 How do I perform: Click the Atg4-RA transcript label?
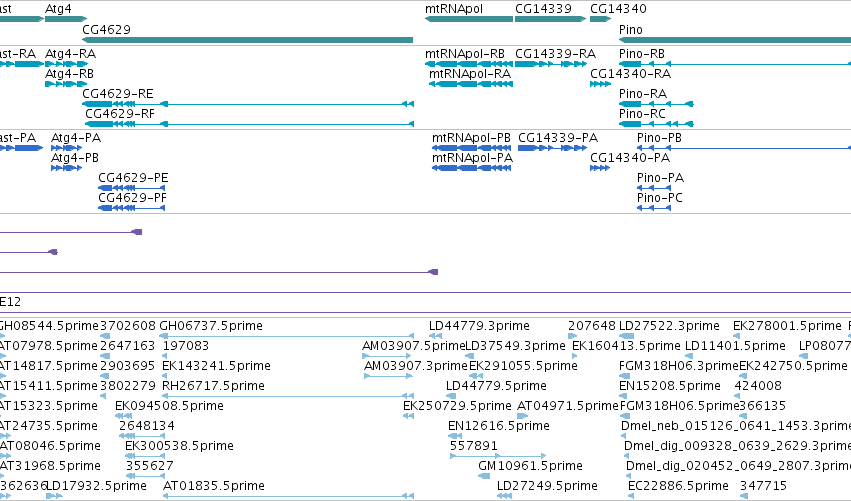pos(71,54)
